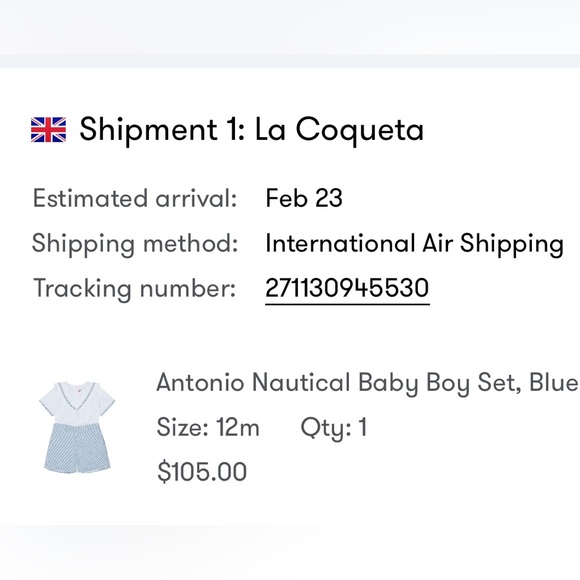This screenshot has width=580, height=580.
Task: Select the Shipment 1: La Coqueta heading
Action: (x=252, y=130)
